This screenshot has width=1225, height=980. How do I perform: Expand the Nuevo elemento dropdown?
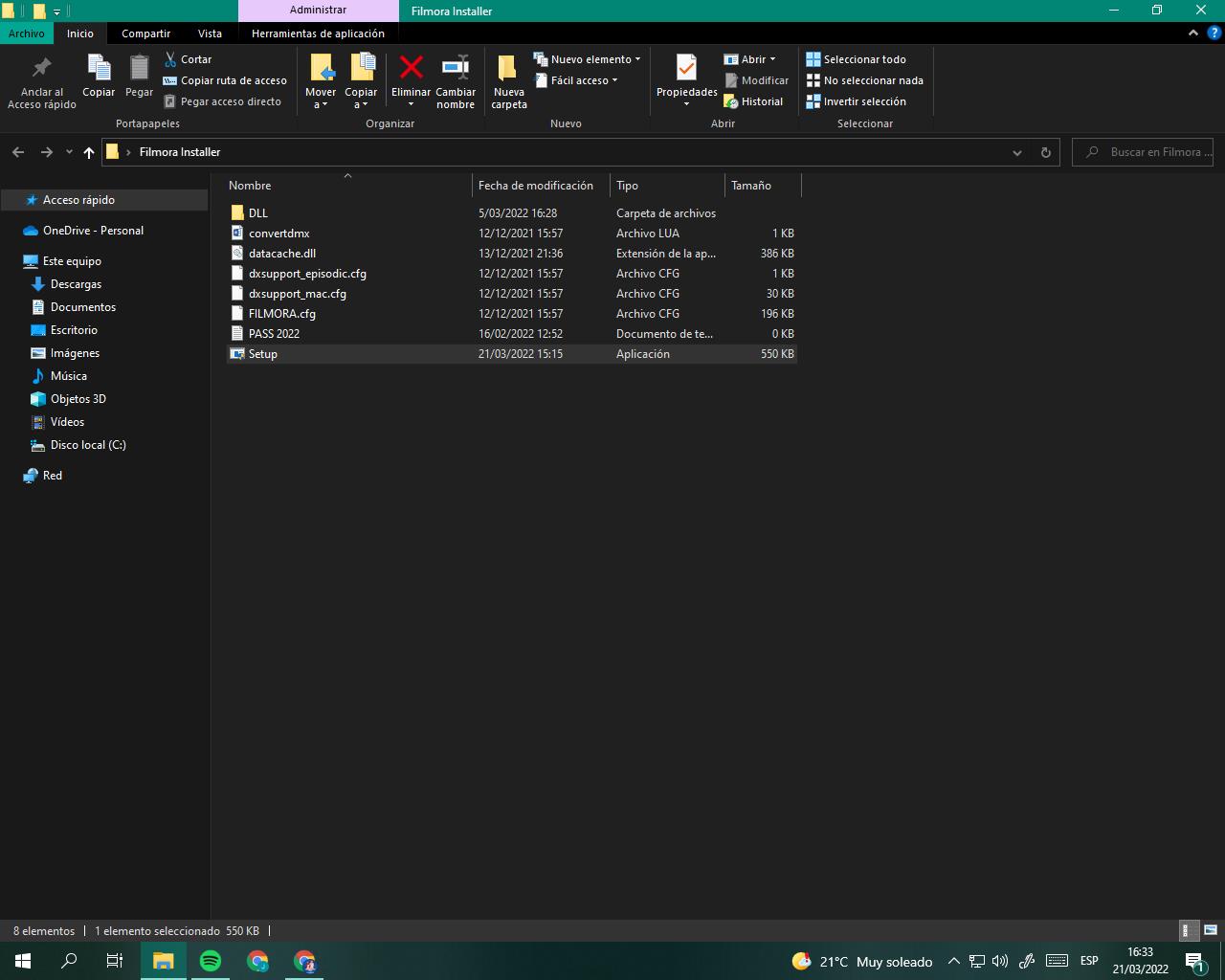tap(588, 59)
